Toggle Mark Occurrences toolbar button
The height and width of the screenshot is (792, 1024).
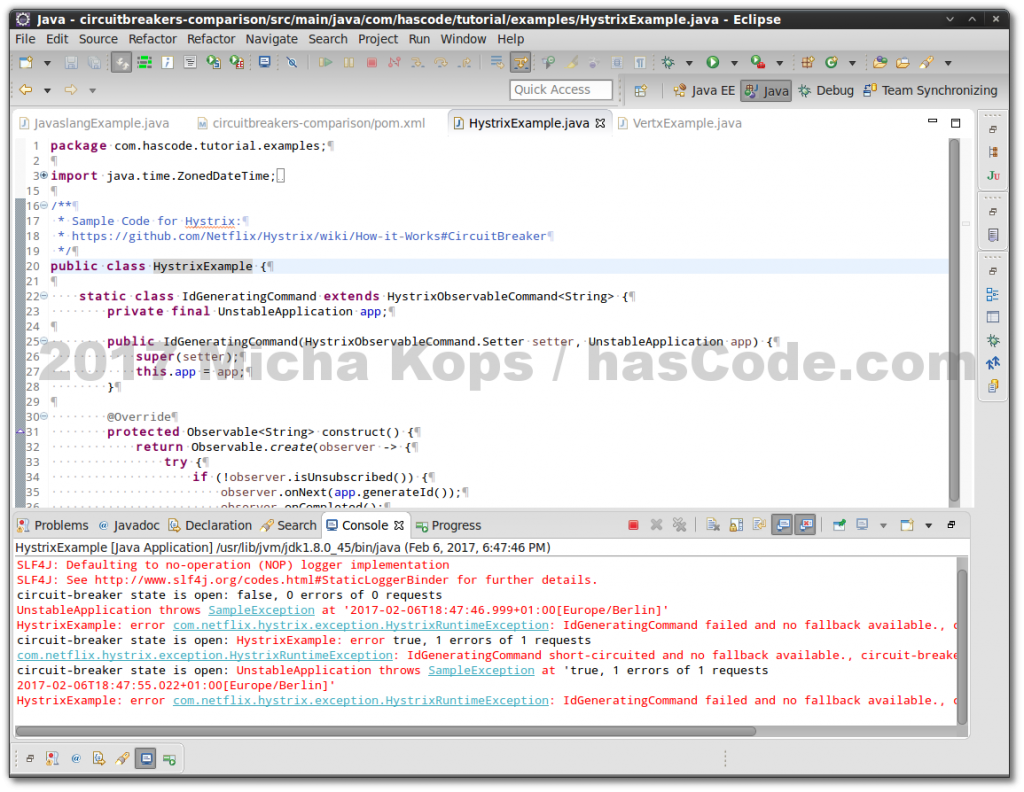(x=571, y=63)
